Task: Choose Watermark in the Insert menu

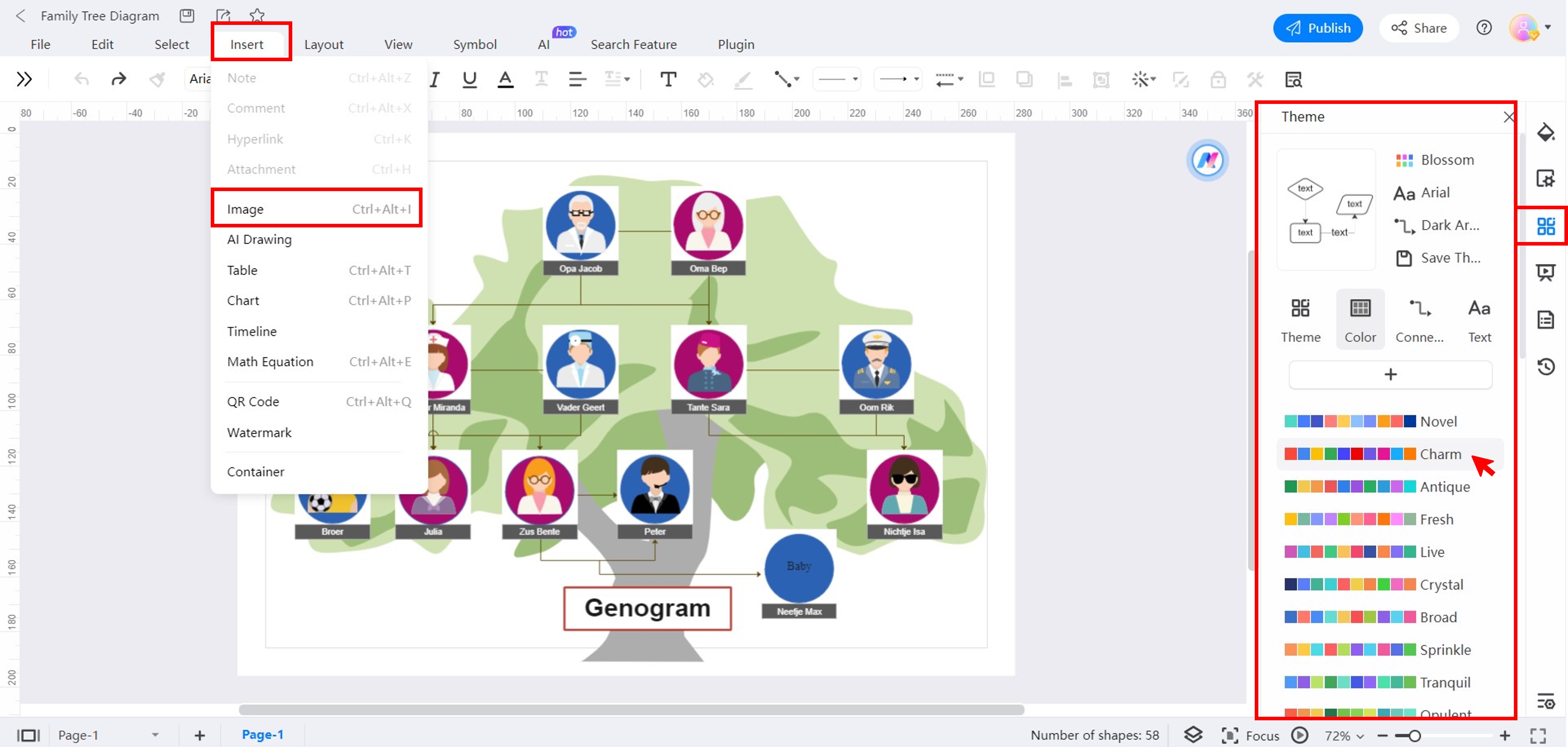Action: [x=319, y=433]
